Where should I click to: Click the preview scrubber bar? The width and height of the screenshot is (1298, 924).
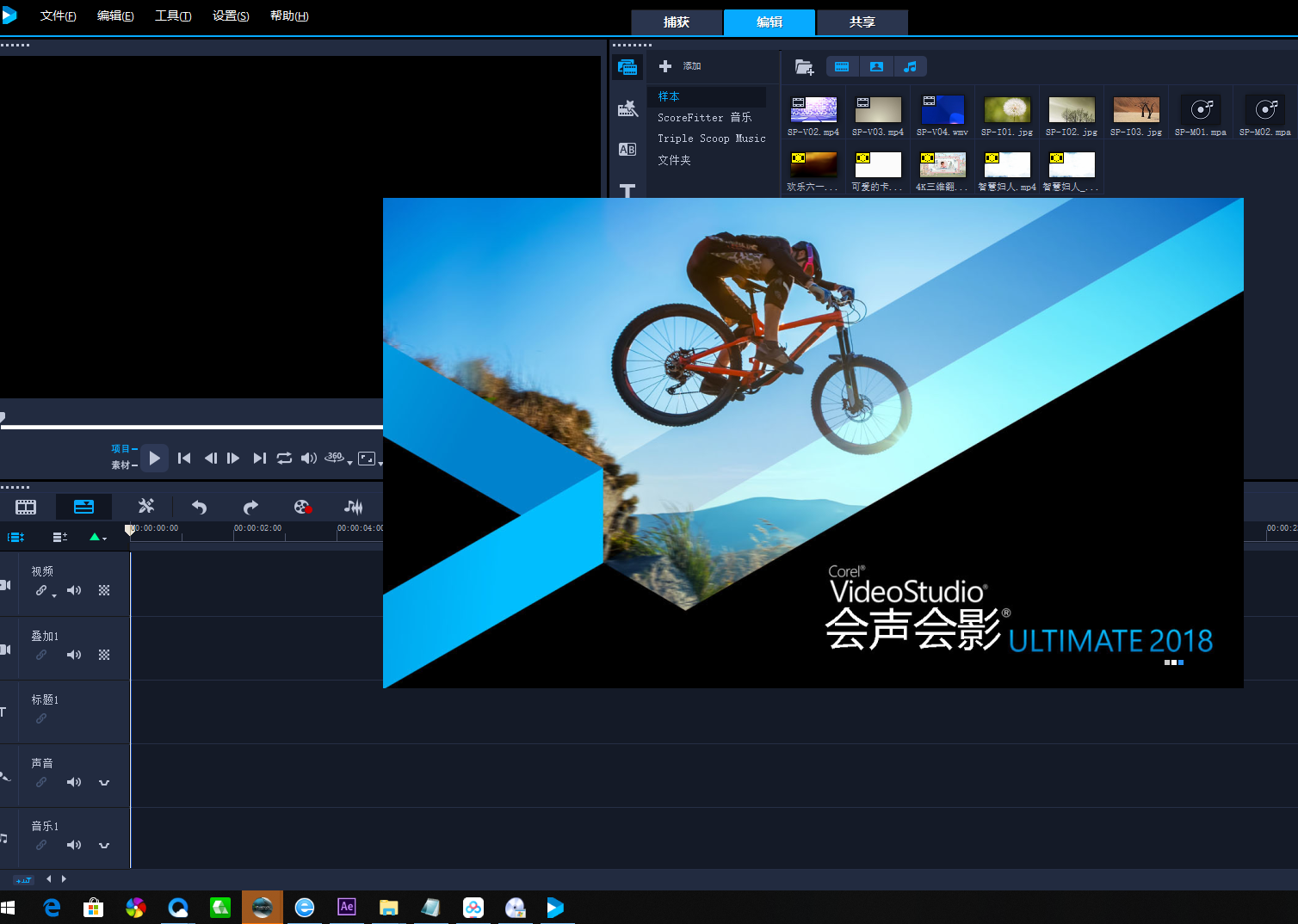point(191,427)
